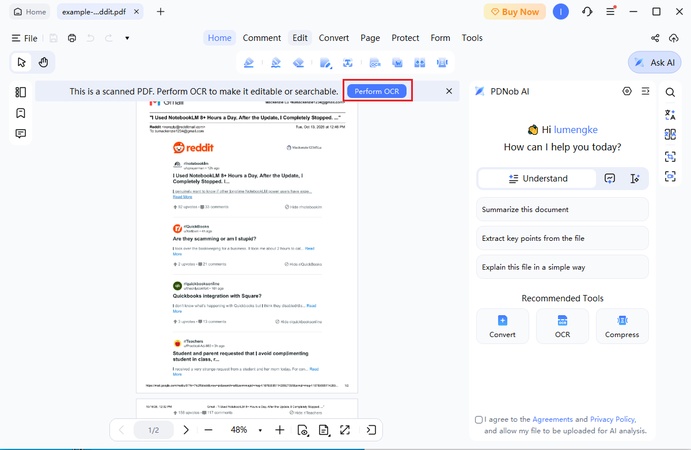Image resolution: width=691 pixels, height=450 pixels.
Task: Close the example-...ddit.pdf tab
Action: click(x=136, y=12)
